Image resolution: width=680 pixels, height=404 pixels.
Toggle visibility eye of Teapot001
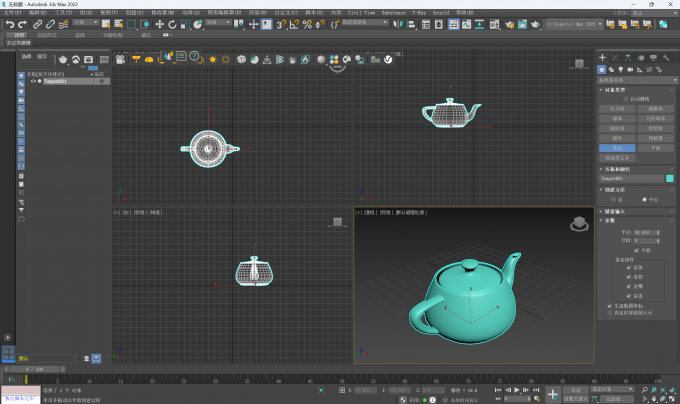tap(33, 81)
